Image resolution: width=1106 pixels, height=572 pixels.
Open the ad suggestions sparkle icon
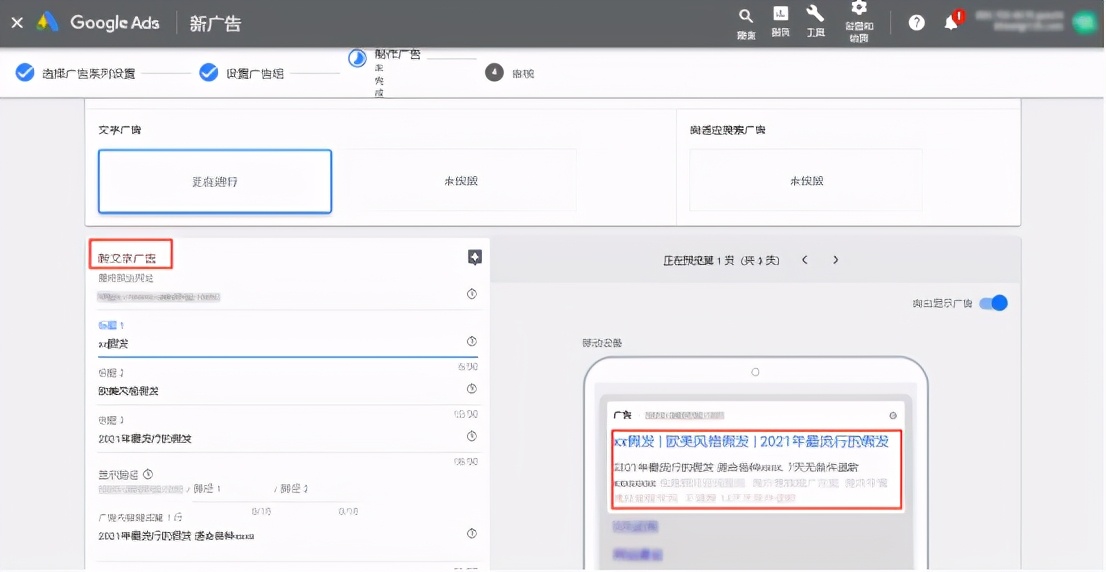(x=475, y=257)
